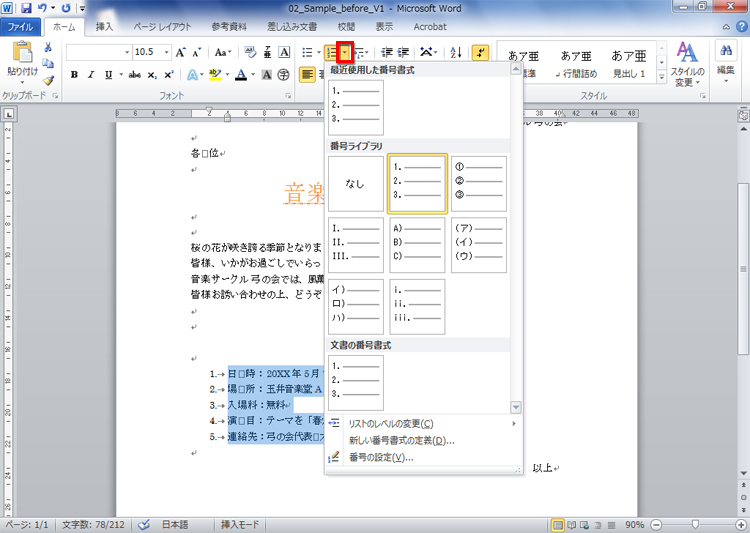Click the enclosed character circle icon
The height and width of the screenshot is (533, 750).
pos(284,75)
